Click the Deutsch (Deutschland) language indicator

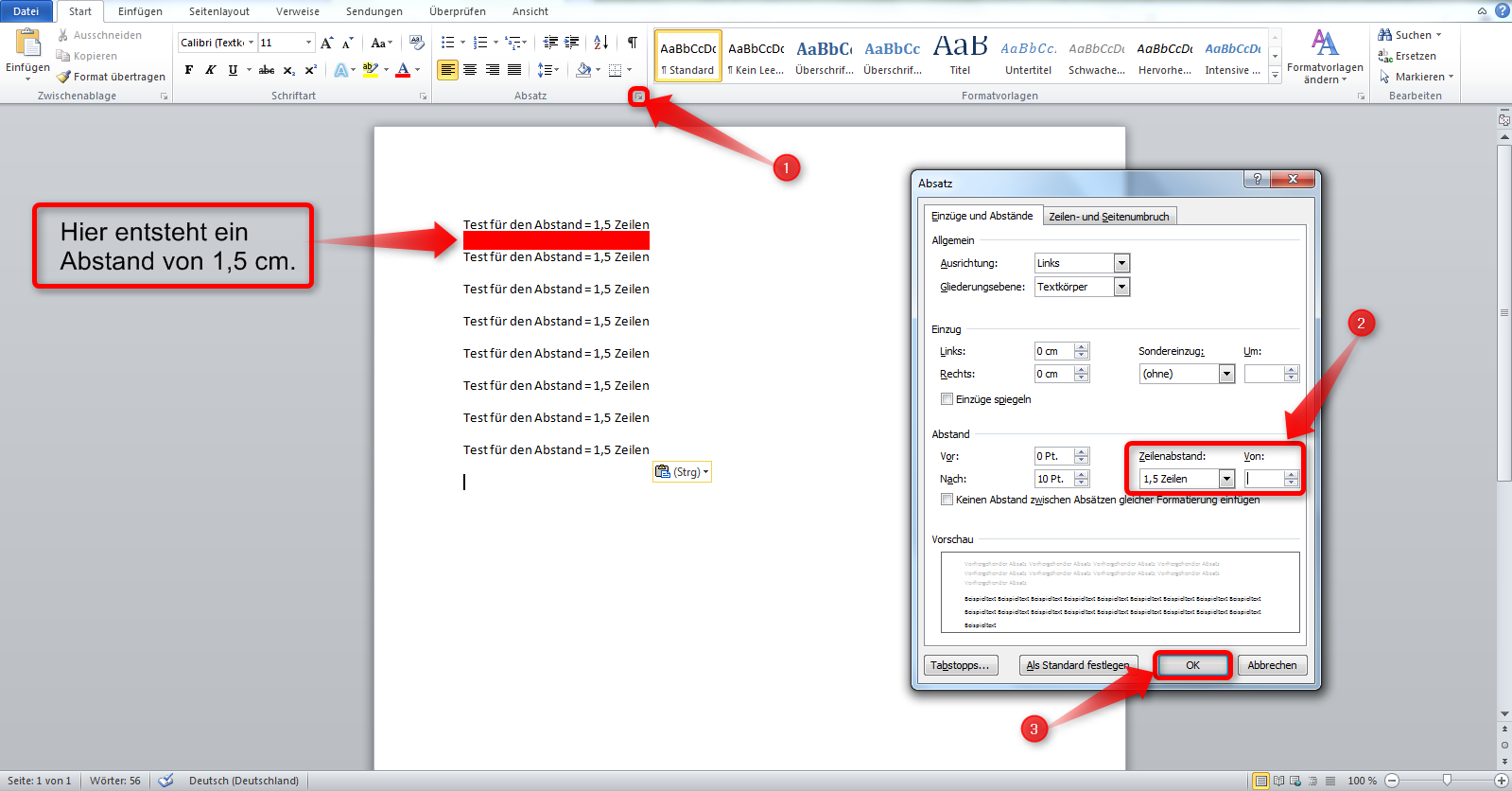point(244,781)
